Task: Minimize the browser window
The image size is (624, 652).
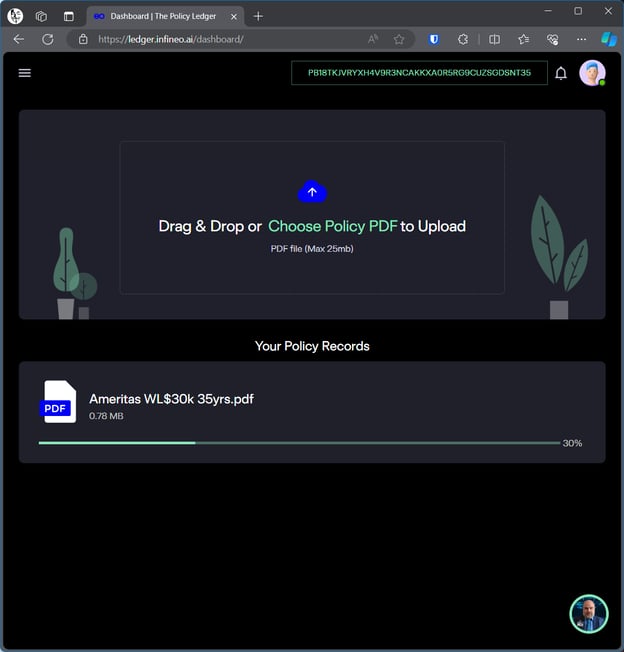Action: point(548,11)
